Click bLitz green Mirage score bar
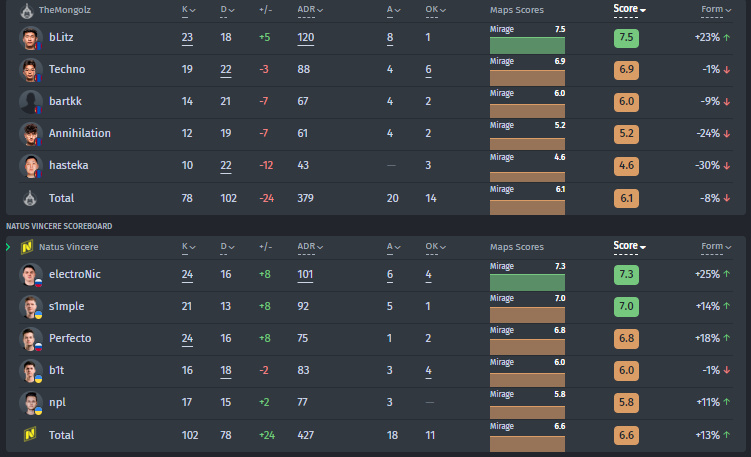Image resolution: width=751 pixels, height=457 pixels. point(527,45)
